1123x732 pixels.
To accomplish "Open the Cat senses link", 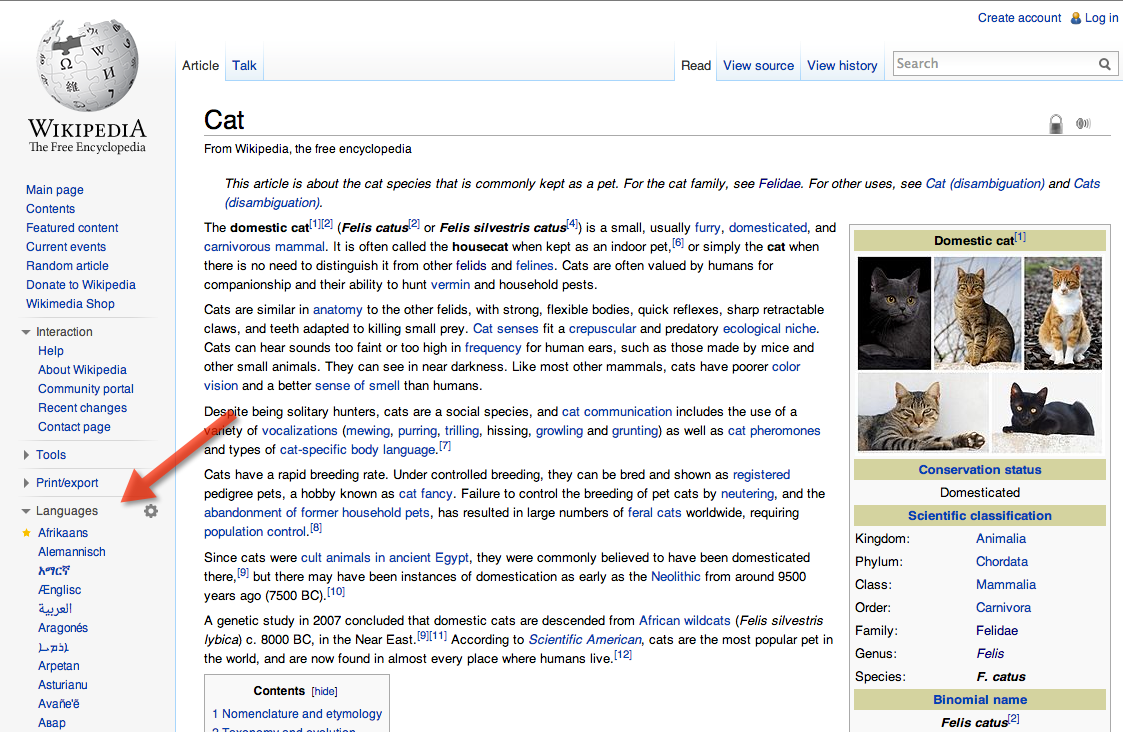I will point(506,329).
